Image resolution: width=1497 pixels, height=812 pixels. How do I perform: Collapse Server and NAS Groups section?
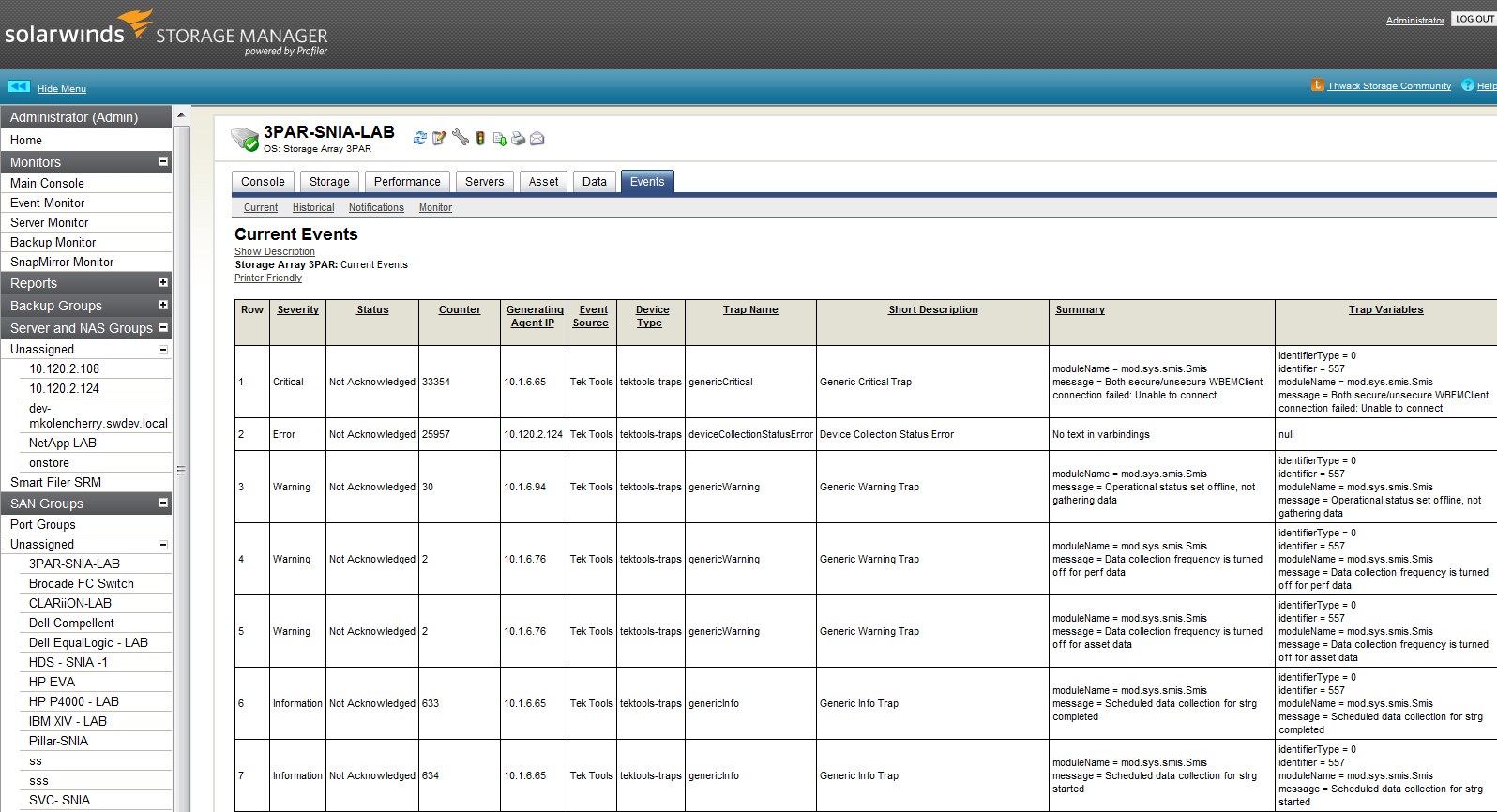pos(163,327)
